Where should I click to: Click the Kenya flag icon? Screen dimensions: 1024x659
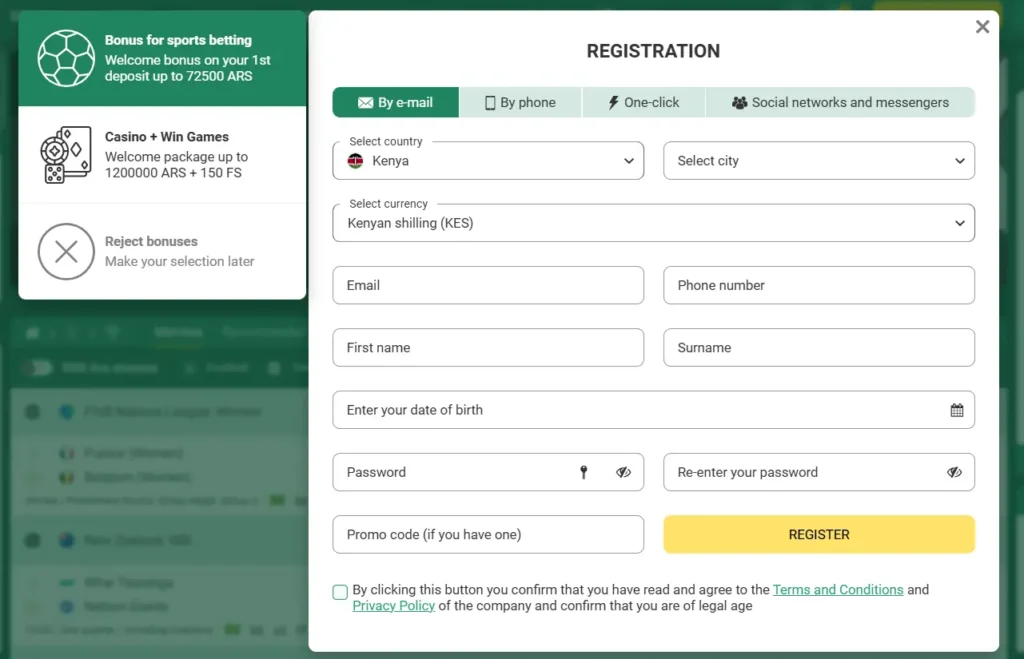(355, 161)
